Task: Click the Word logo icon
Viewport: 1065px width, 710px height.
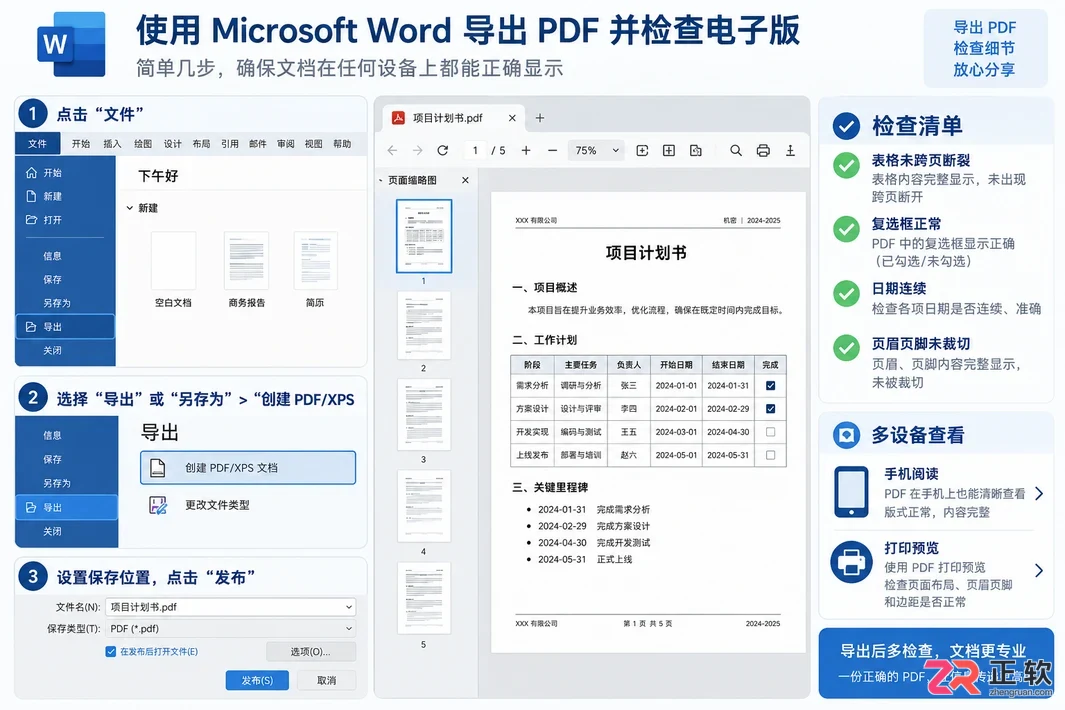Action: [x=71, y=44]
